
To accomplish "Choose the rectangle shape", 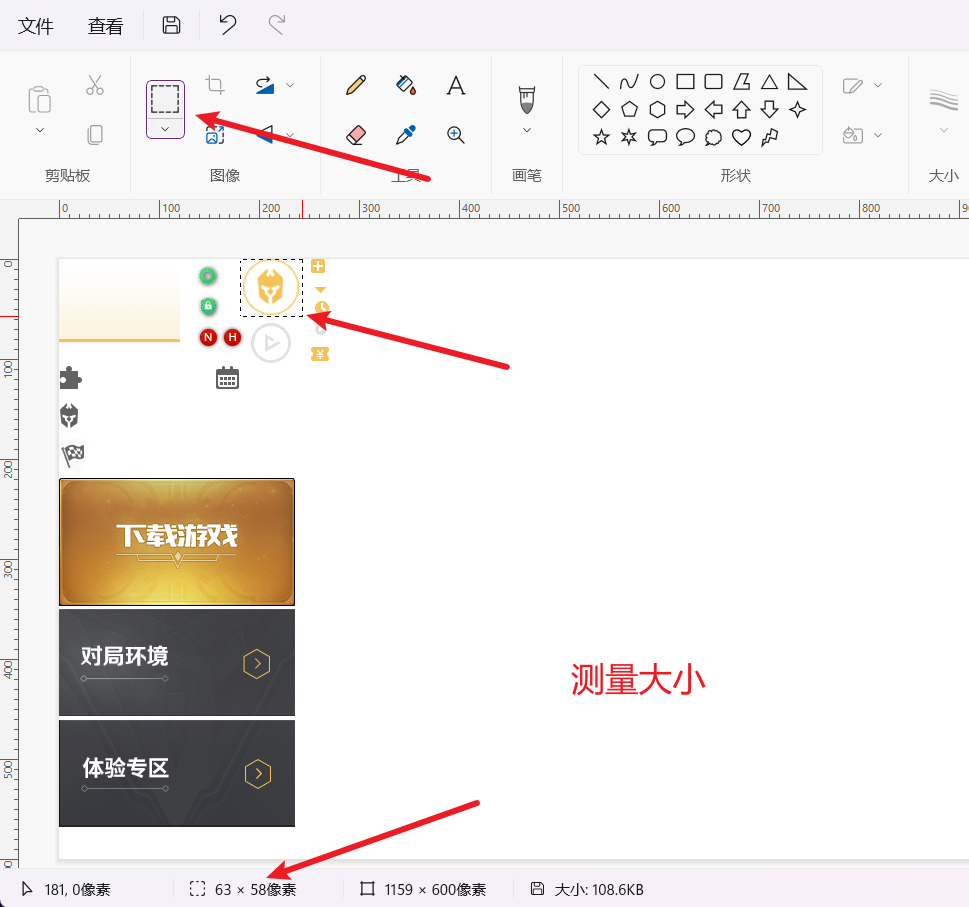I will coord(685,82).
